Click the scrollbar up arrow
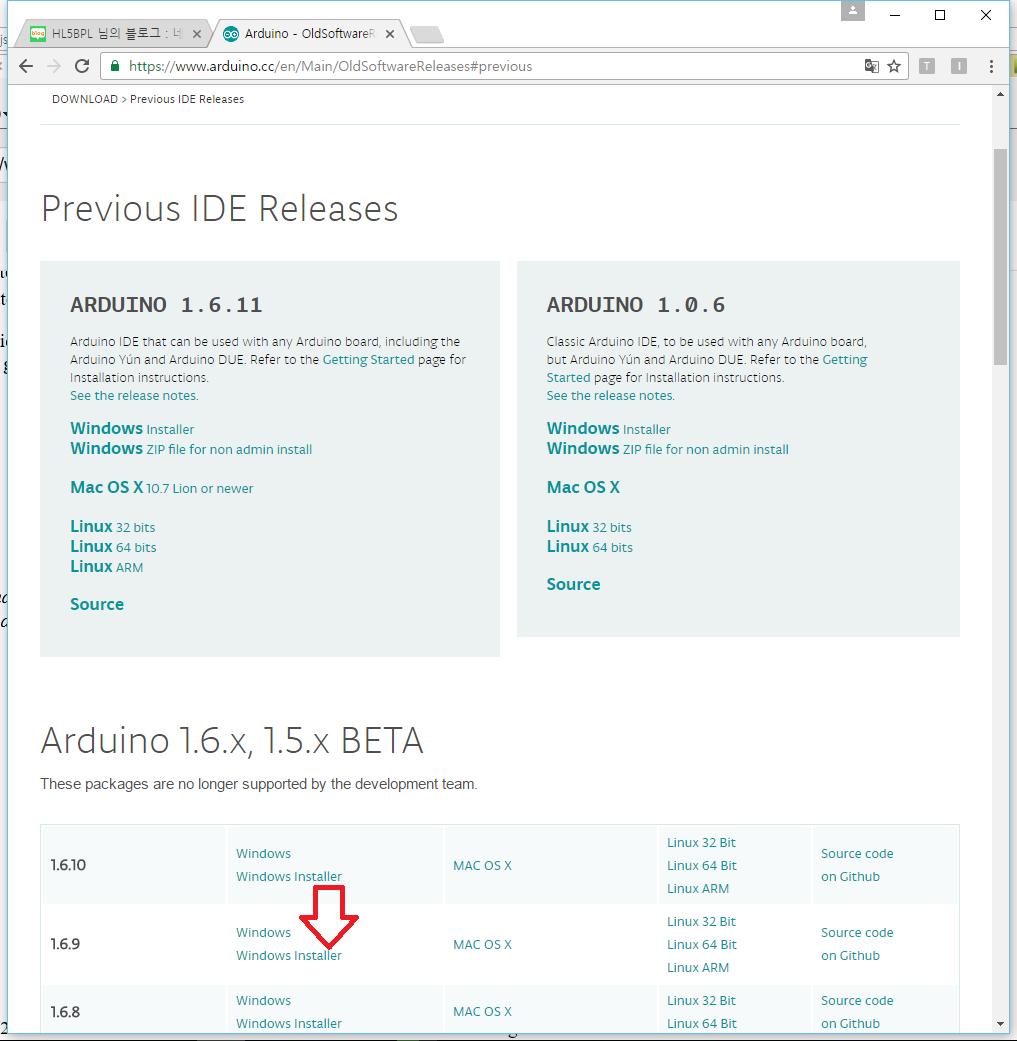The width and height of the screenshot is (1017, 1041). tap(1000, 94)
